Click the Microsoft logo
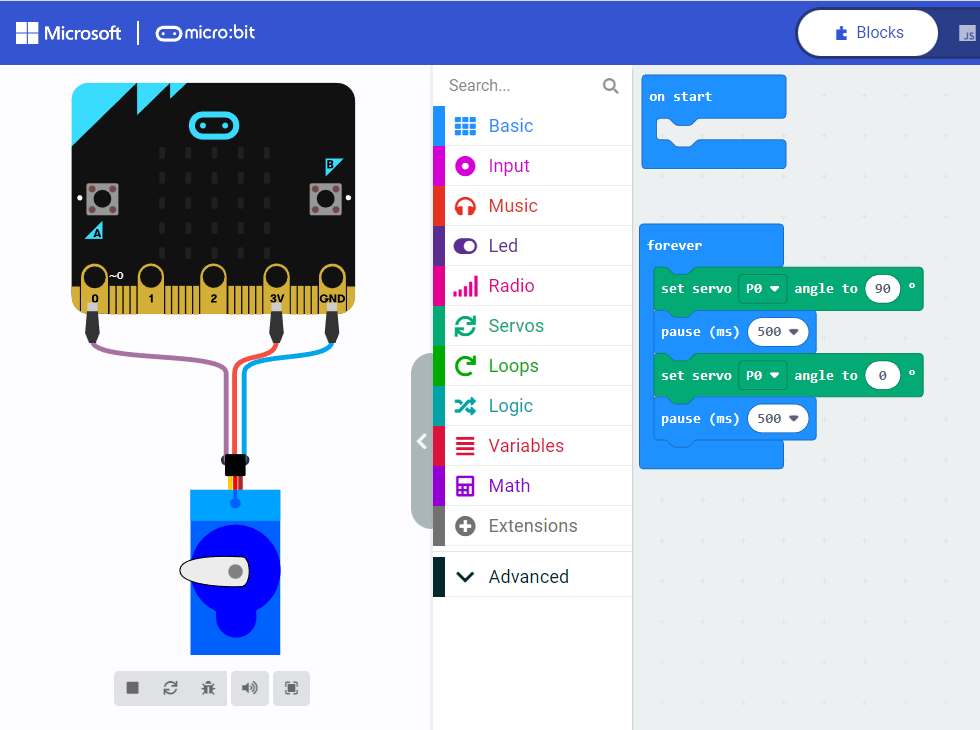The height and width of the screenshot is (730, 980). tap(68, 32)
